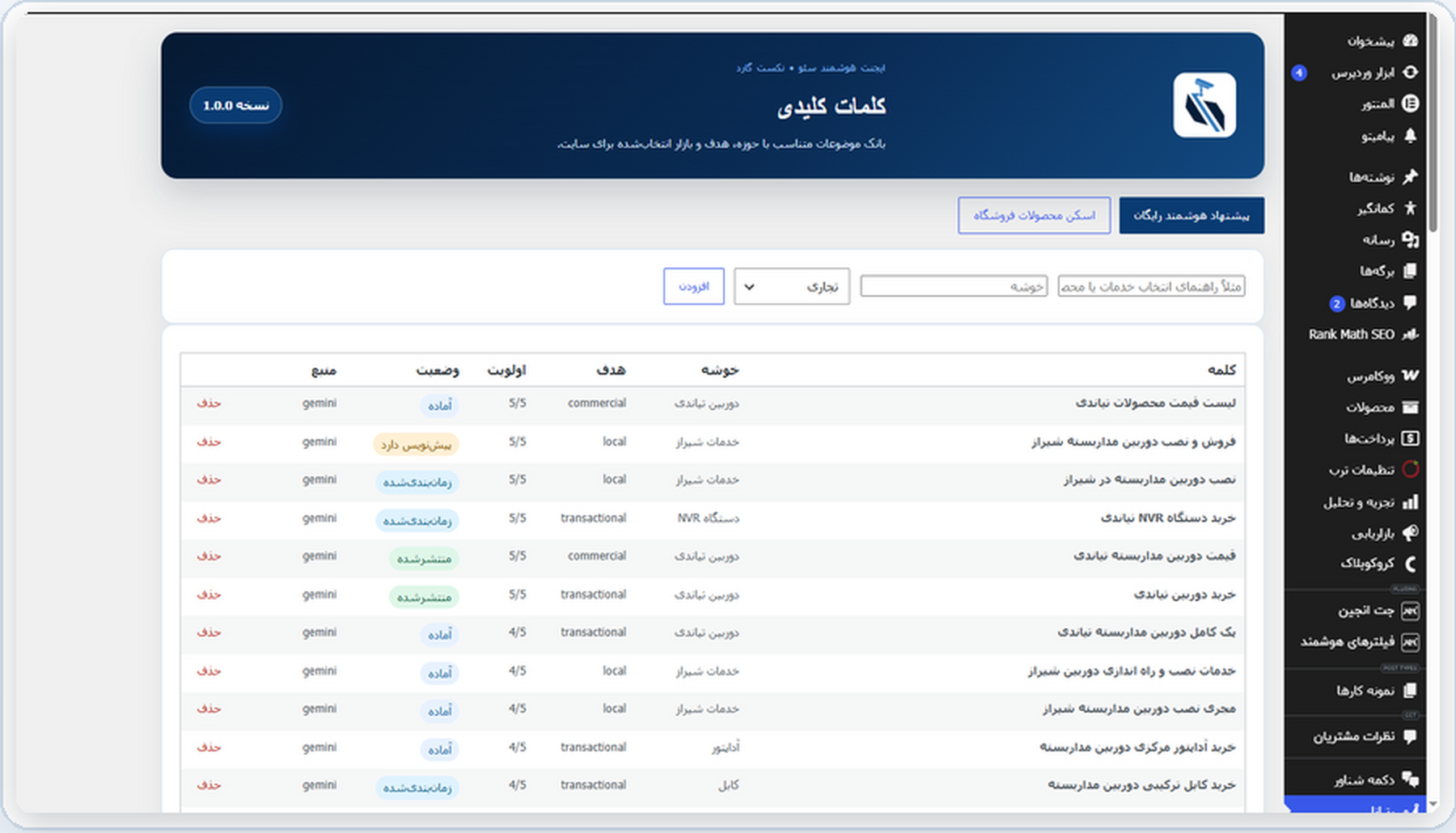
Task: Click the ابزار وردپرس sidebar icon
Action: [1410, 72]
